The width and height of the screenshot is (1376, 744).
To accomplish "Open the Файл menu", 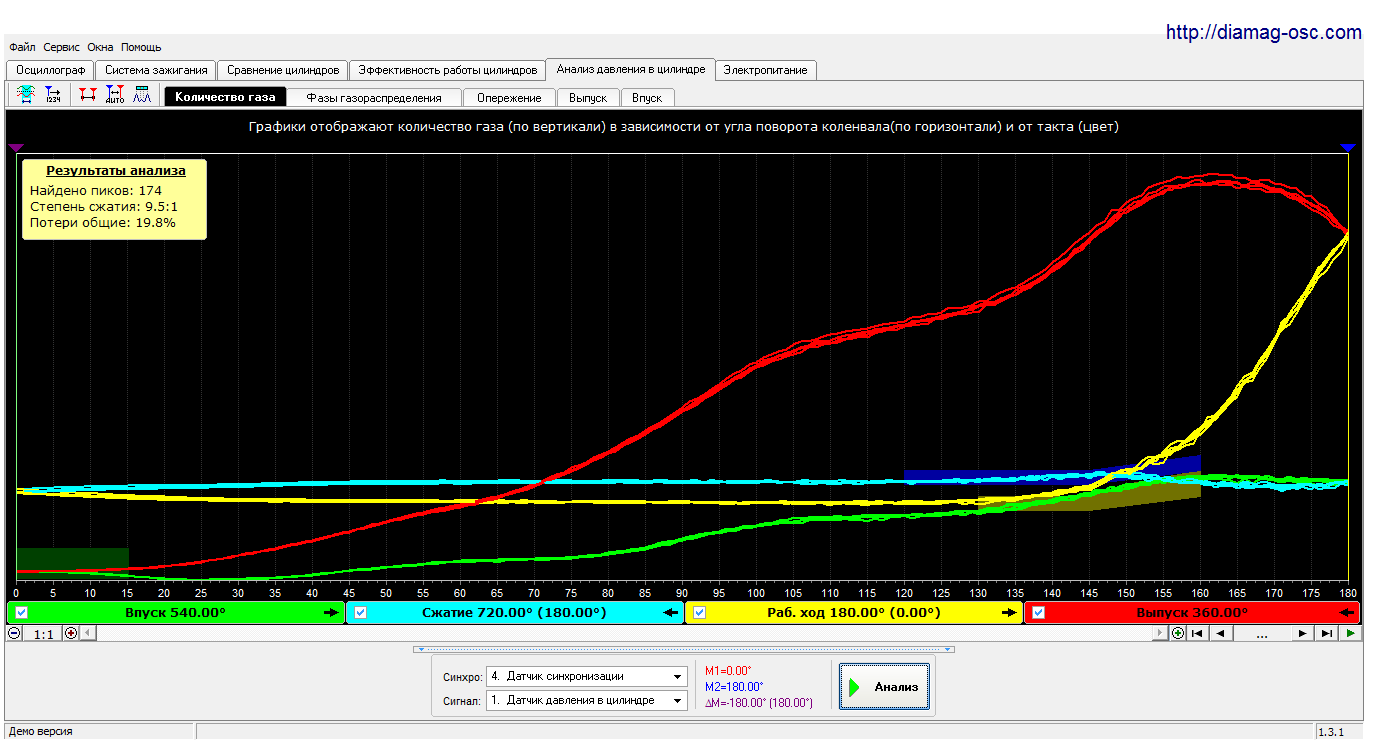I will point(22,47).
